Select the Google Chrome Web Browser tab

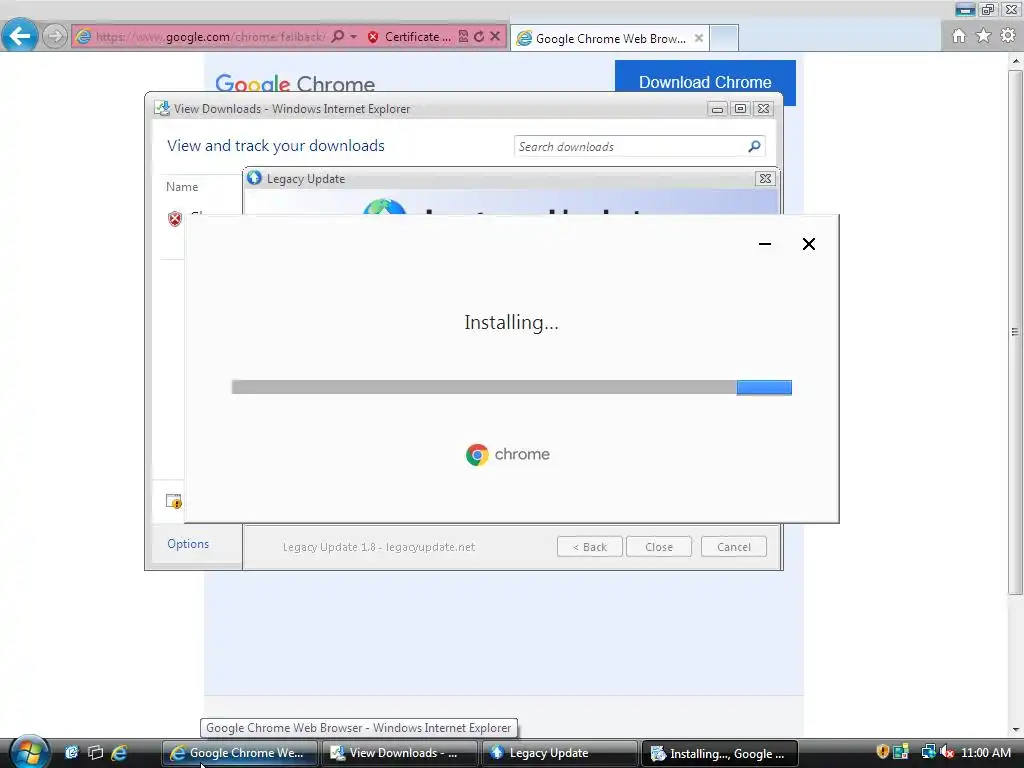coord(609,39)
